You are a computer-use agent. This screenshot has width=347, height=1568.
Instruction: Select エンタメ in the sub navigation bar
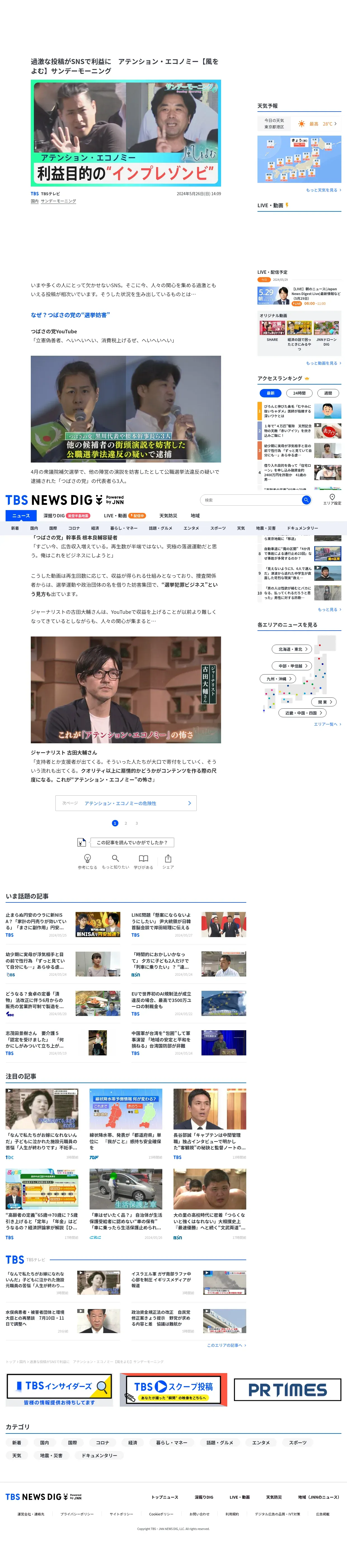(191, 528)
